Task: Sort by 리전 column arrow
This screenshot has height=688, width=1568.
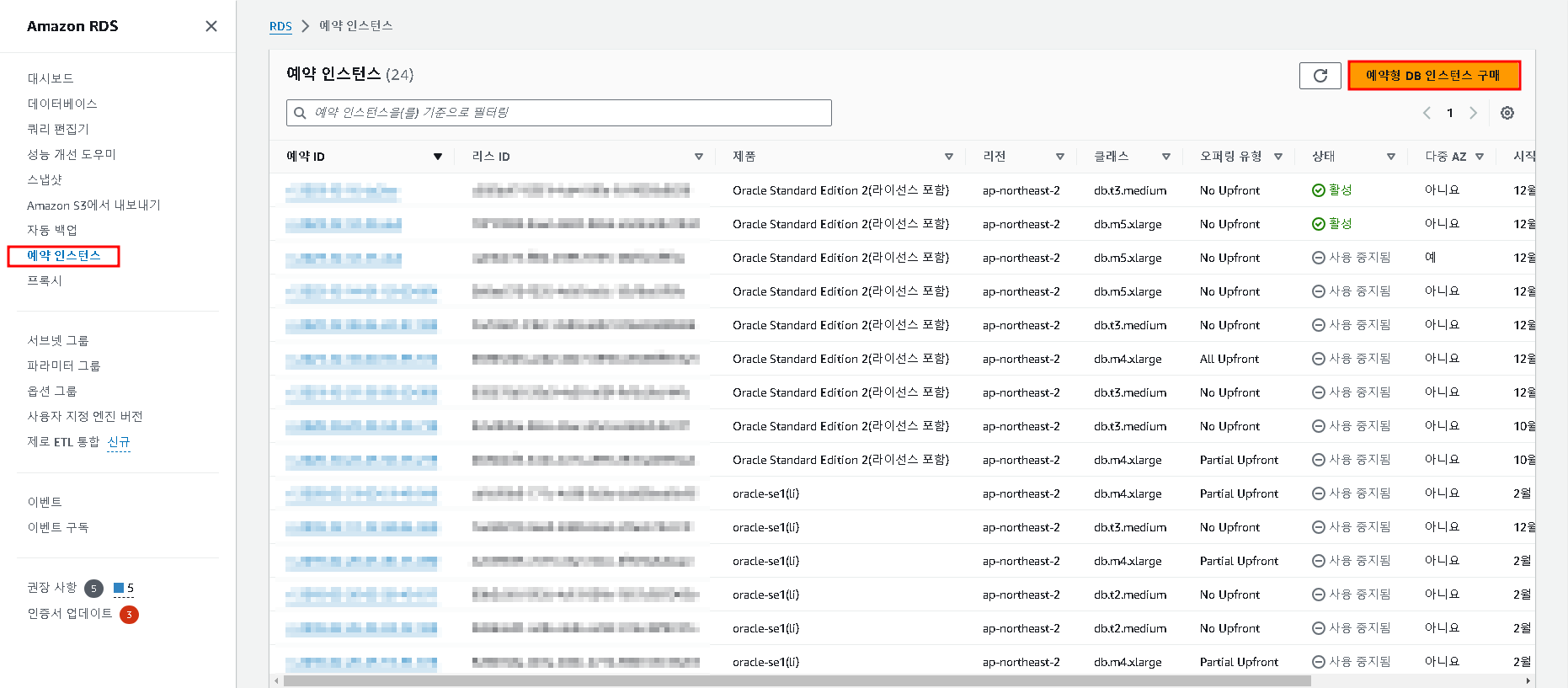Action: pos(1060,157)
